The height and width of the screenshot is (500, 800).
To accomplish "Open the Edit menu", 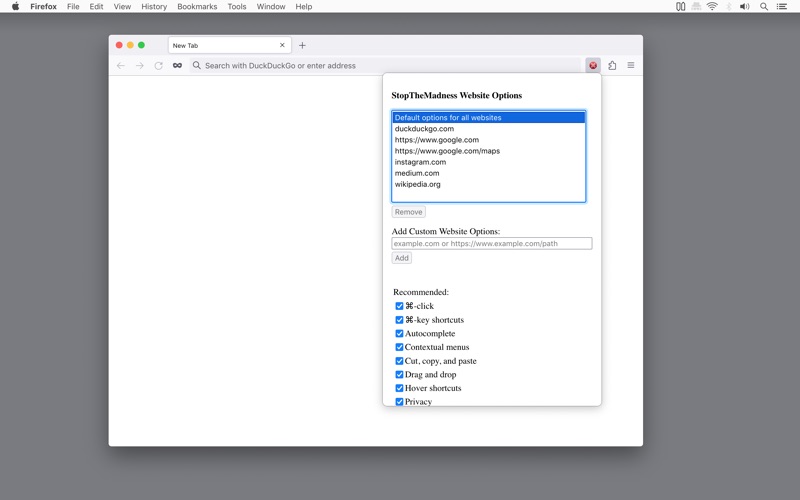I will tap(96, 7).
